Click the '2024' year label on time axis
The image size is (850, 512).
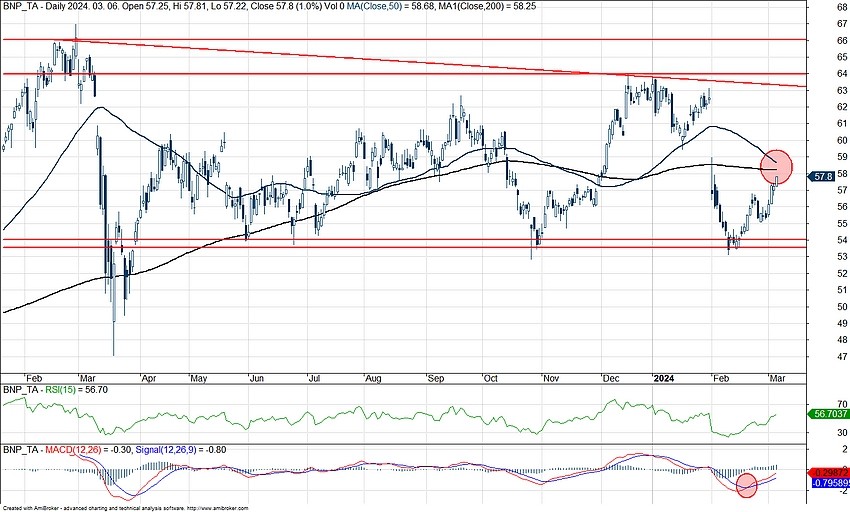(x=664, y=379)
